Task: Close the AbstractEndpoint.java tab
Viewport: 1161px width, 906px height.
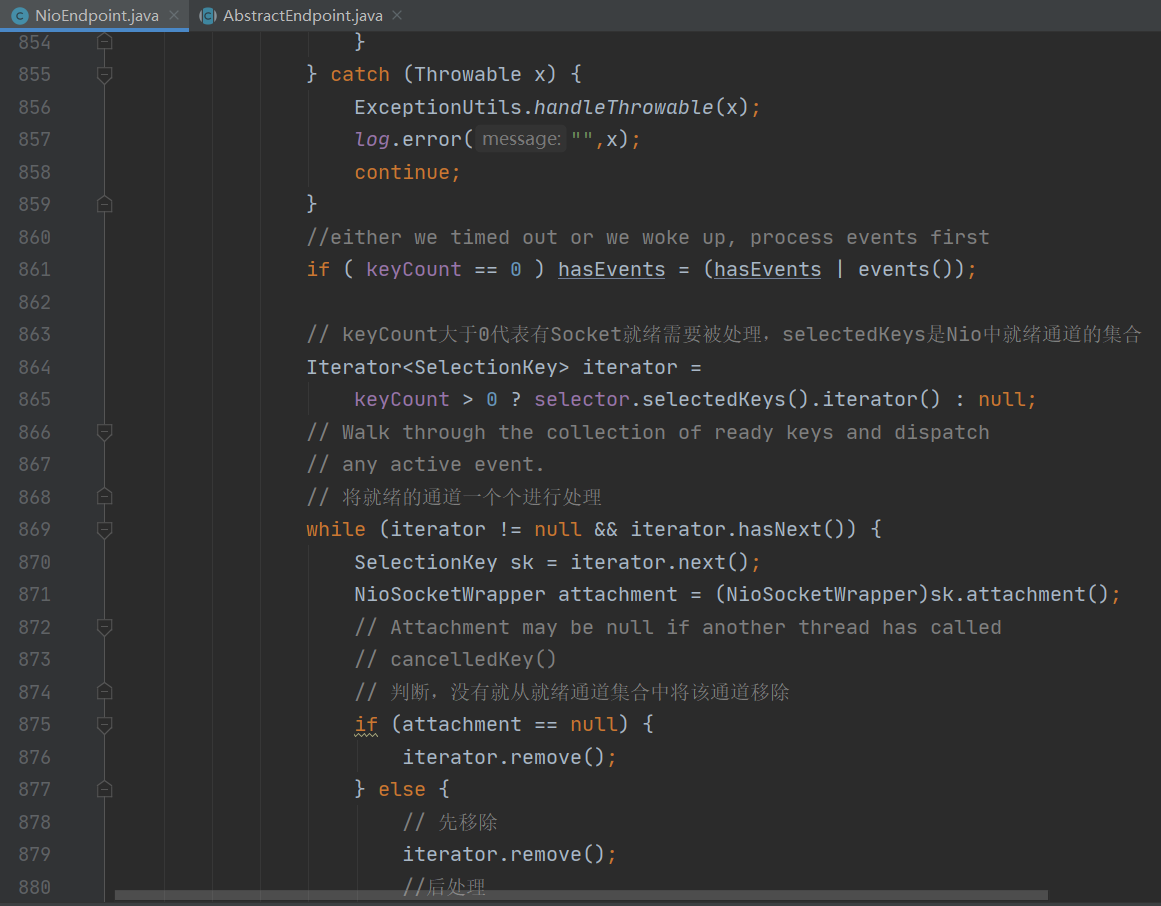Action: (x=397, y=16)
